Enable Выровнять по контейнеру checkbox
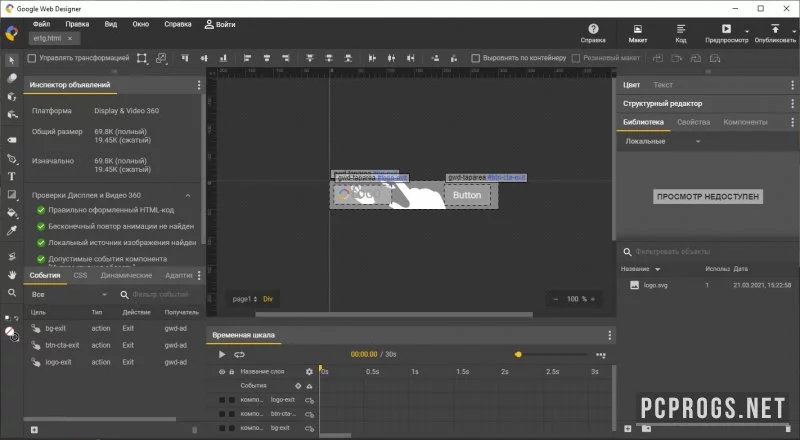800x440 pixels. tap(476, 58)
